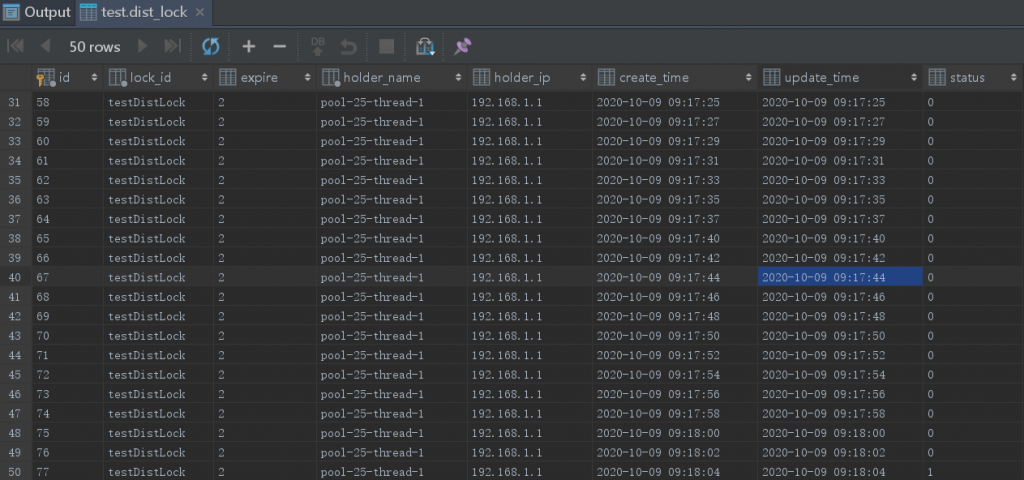Sort by the expire column header
The width and height of the screenshot is (1024, 480).
pyautogui.click(x=265, y=78)
